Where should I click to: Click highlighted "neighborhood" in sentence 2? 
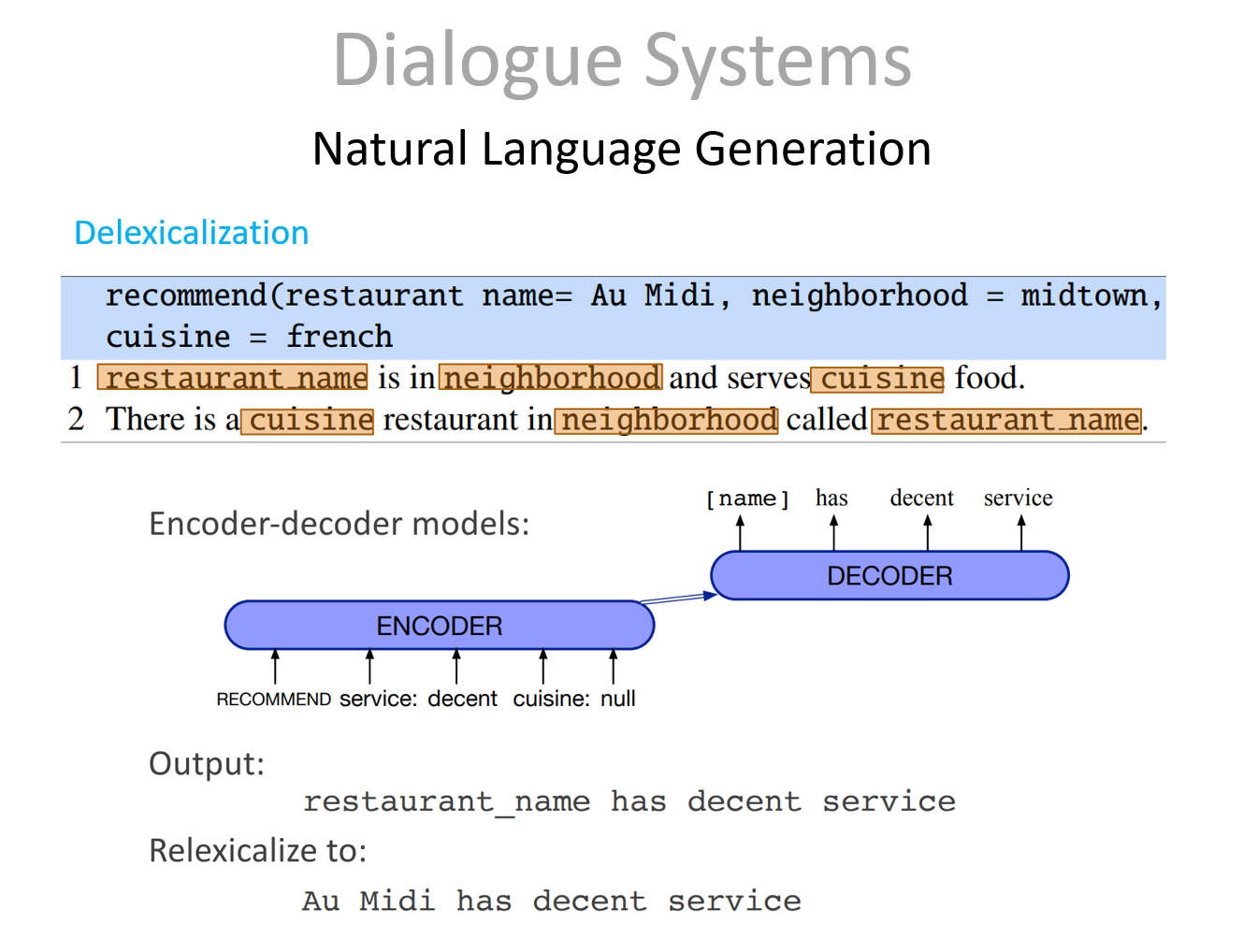coord(666,421)
